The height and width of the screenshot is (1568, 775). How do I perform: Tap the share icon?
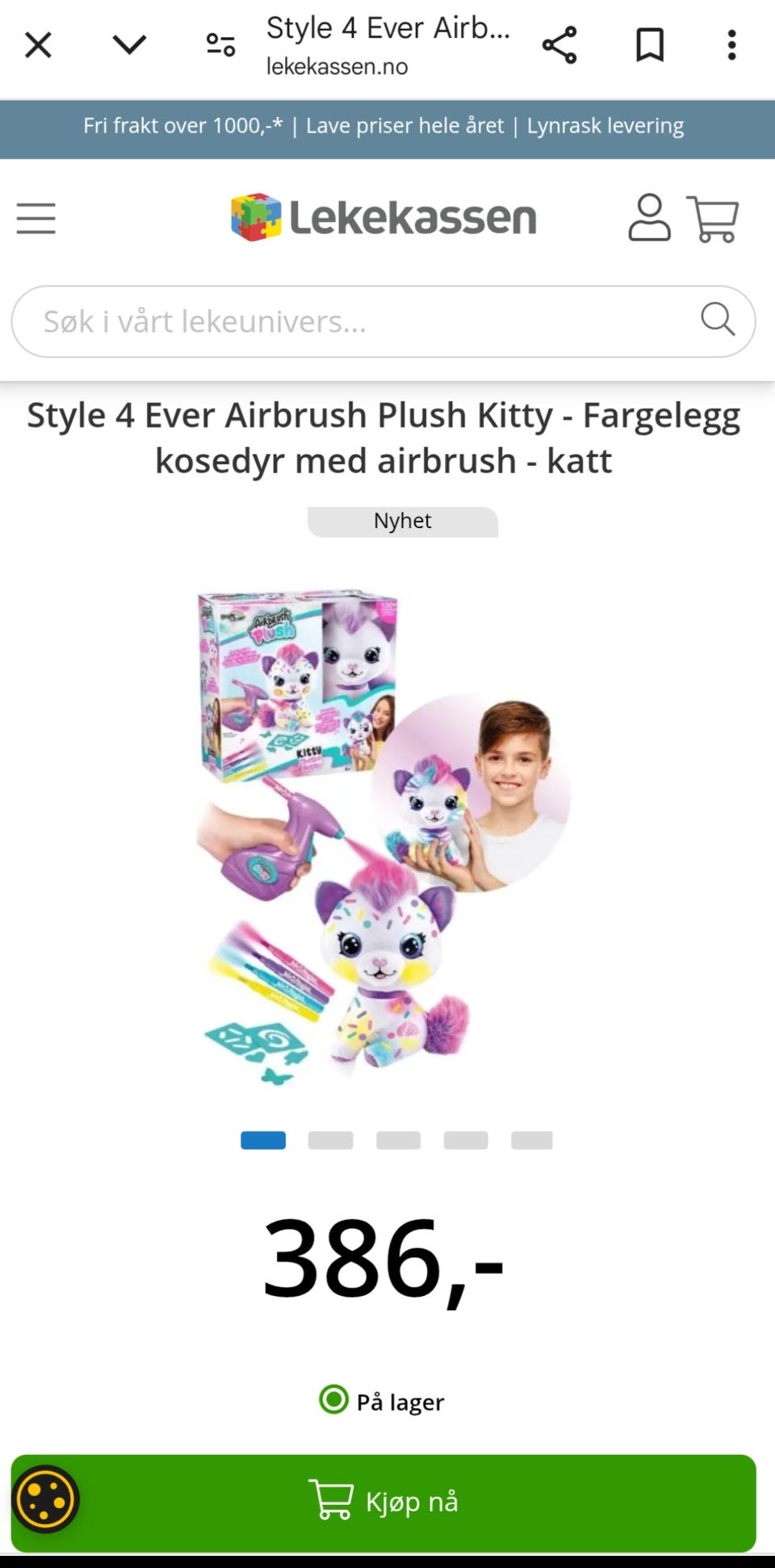[x=559, y=45]
